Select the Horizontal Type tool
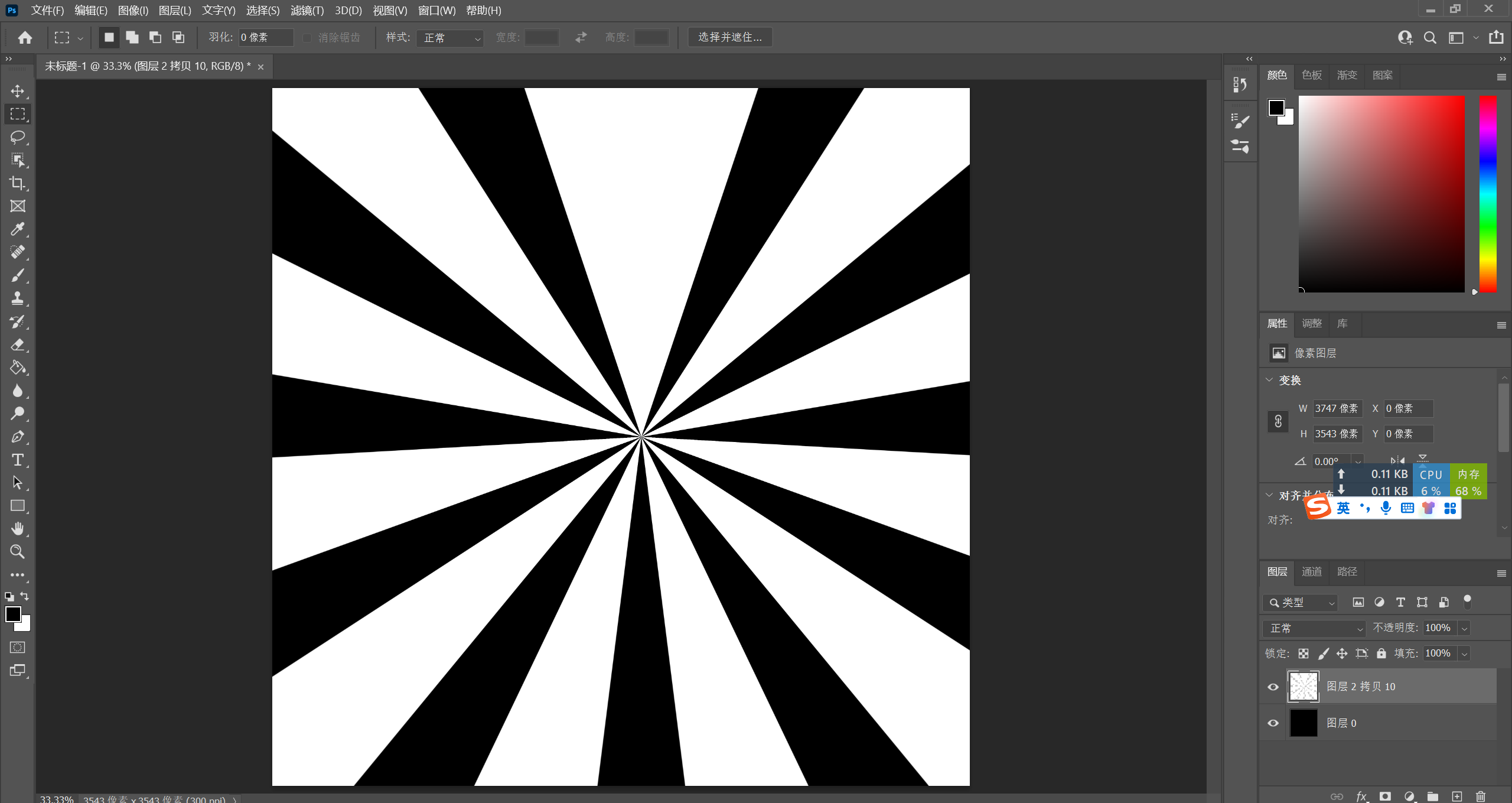The height and width of the screenshot is (803, 1512). point(17,460)
